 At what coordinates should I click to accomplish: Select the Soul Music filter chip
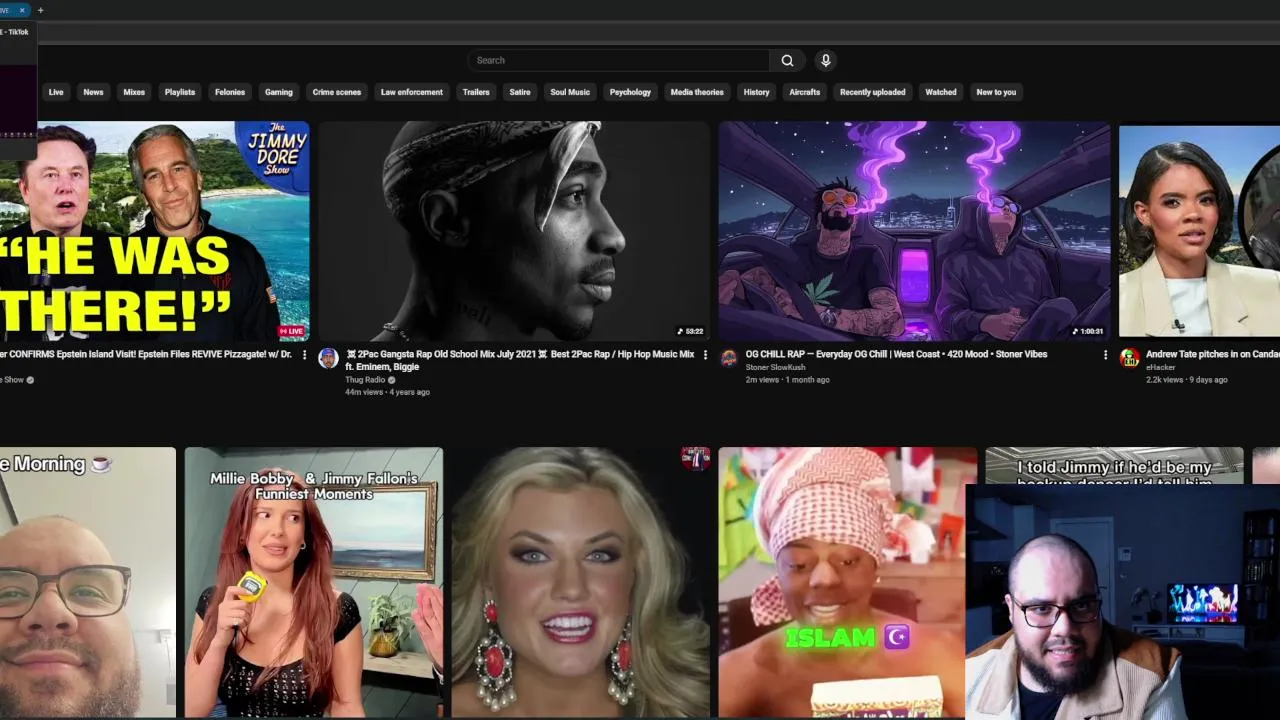click(x=570, y=92)
